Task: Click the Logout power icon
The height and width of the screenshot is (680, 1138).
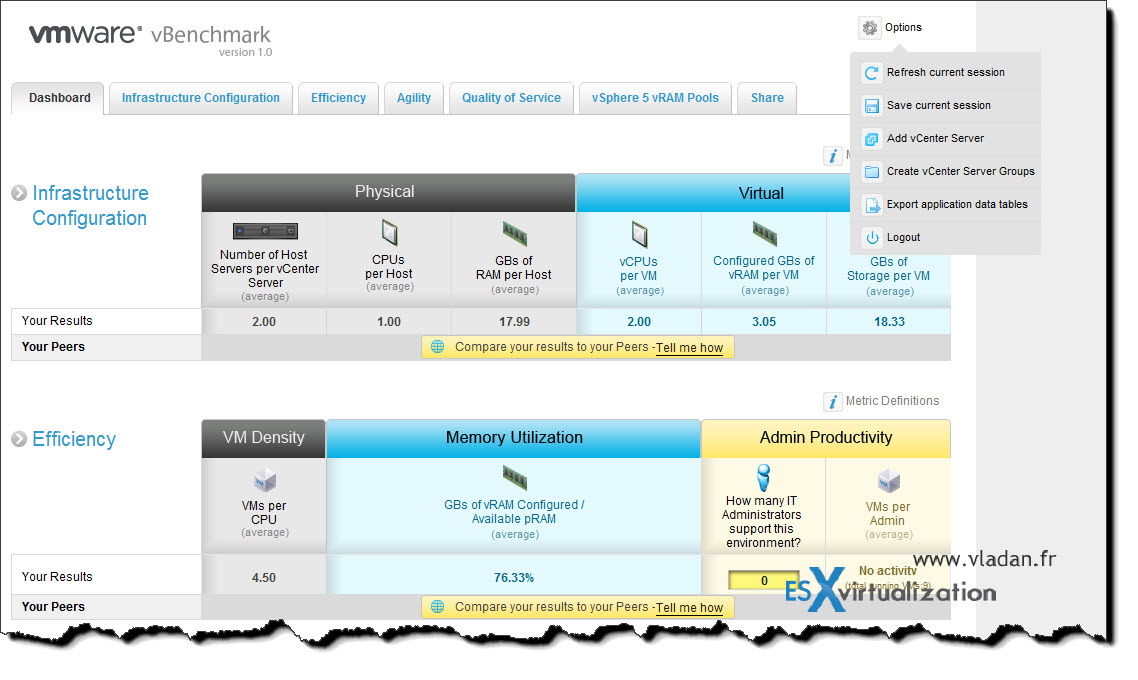Action: [871, 238]
